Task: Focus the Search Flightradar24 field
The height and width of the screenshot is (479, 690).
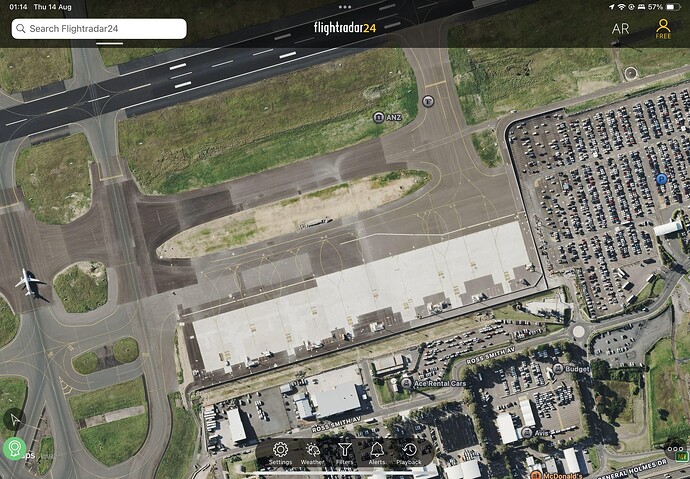Action: [x=99, y=29]
